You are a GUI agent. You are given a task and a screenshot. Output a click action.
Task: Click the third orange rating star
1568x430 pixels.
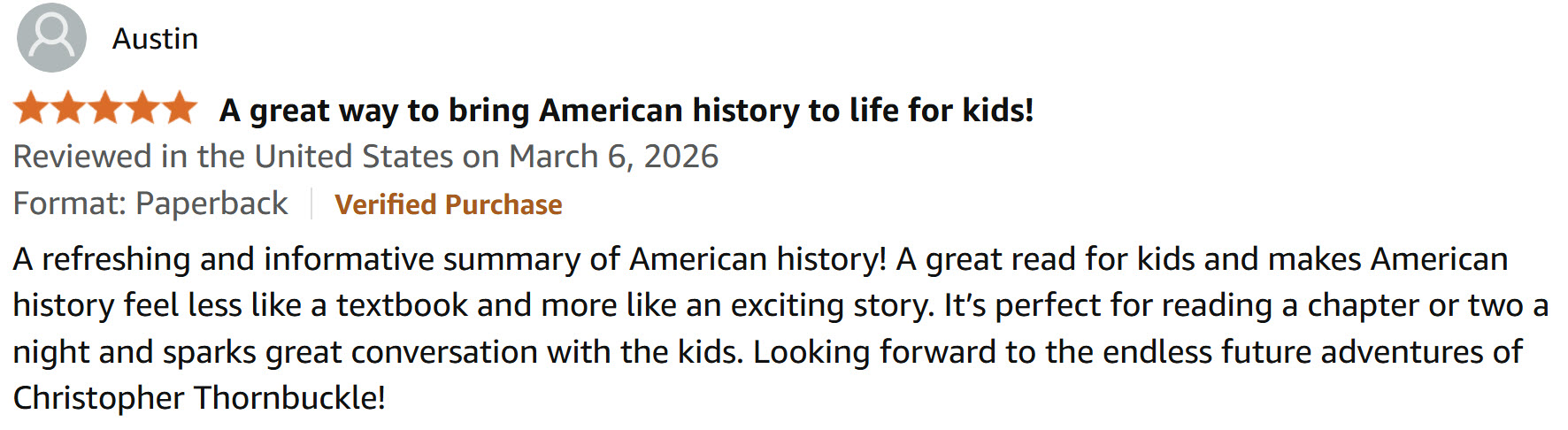click(105, 108)
